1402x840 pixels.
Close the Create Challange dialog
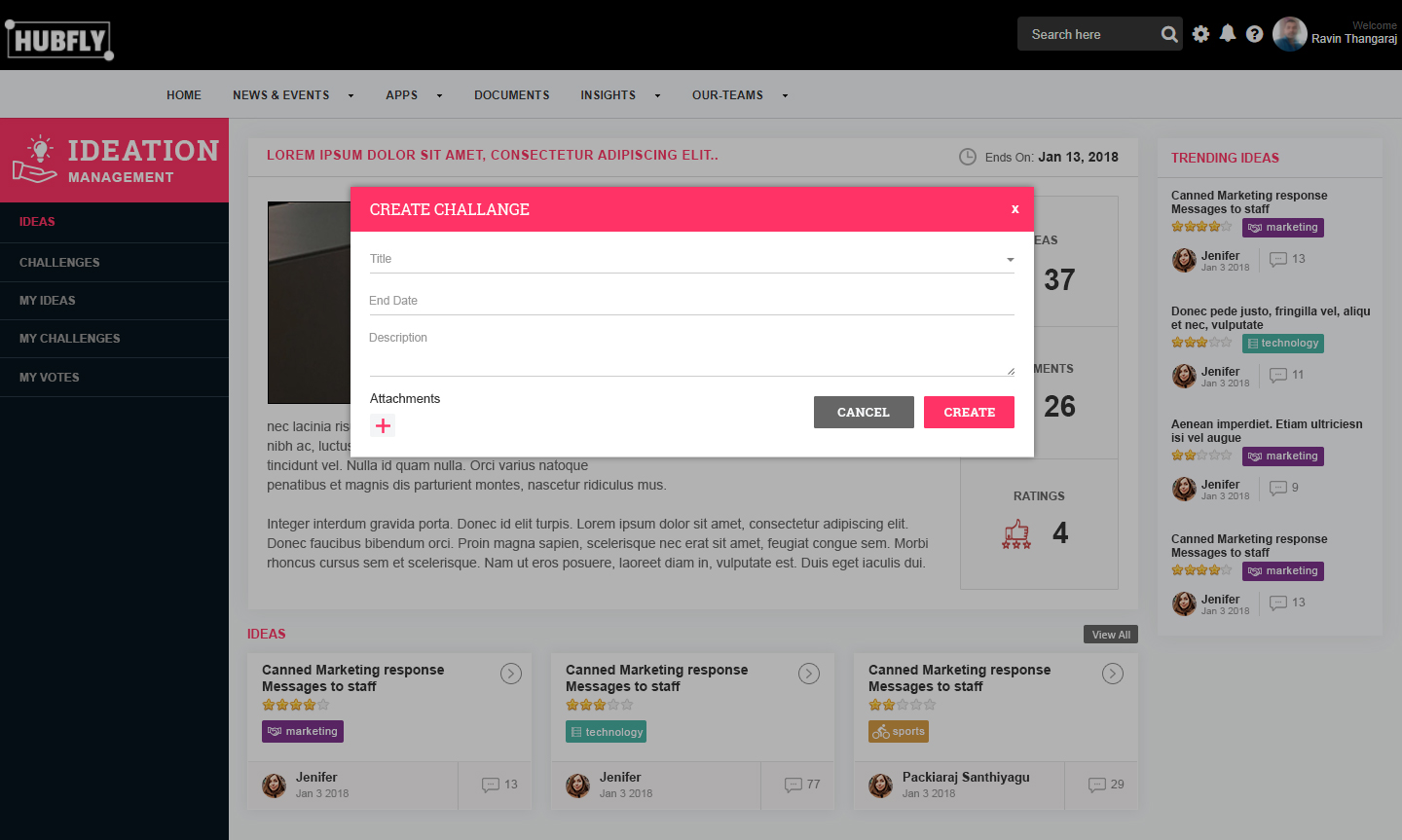pos(1015,208)
